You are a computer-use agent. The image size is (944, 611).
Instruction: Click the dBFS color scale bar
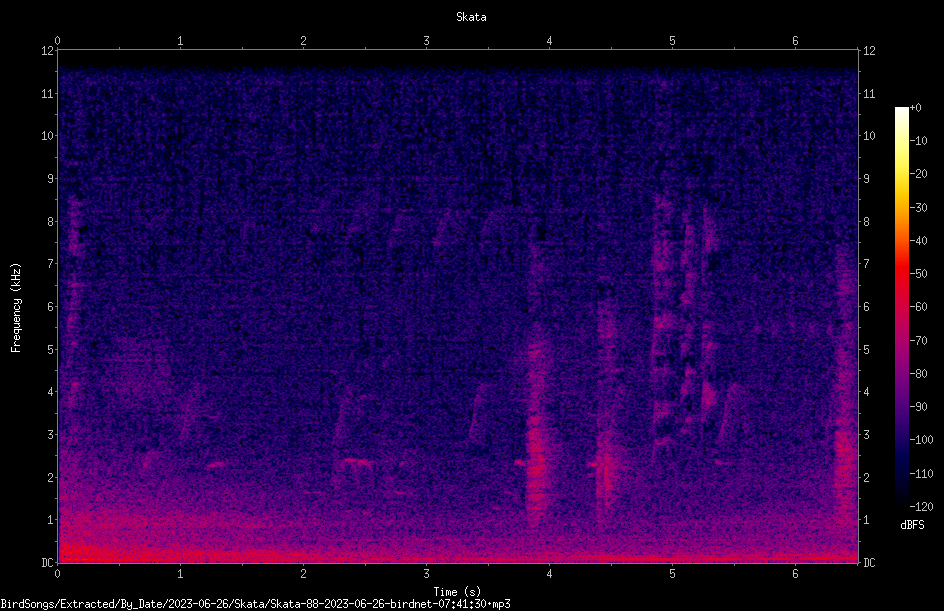point(902,307)
